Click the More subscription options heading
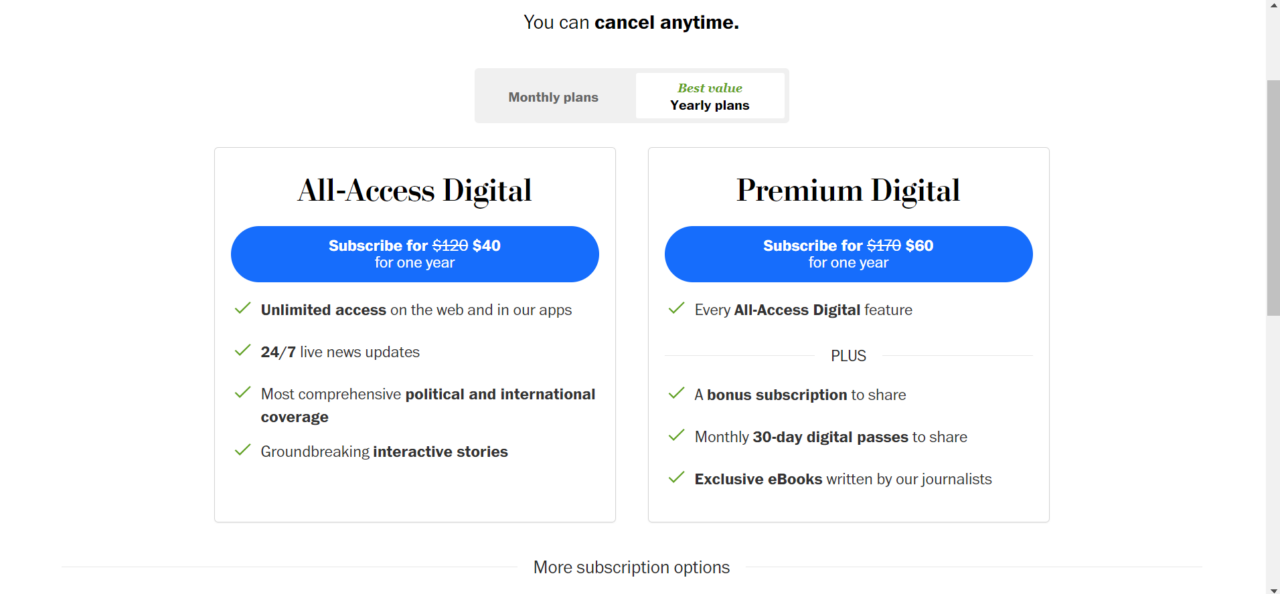 [631, 567]
